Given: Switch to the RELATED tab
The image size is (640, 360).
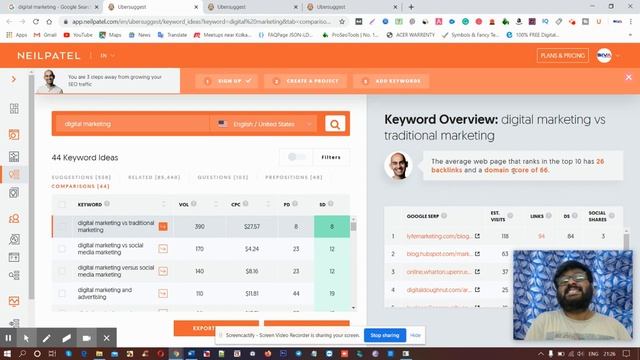Looking at the screenshot, I should (x=154, y=178).
